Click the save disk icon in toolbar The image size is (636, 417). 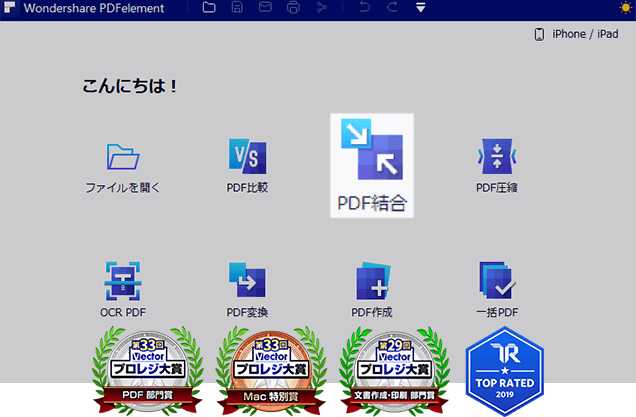click(237, 7)
